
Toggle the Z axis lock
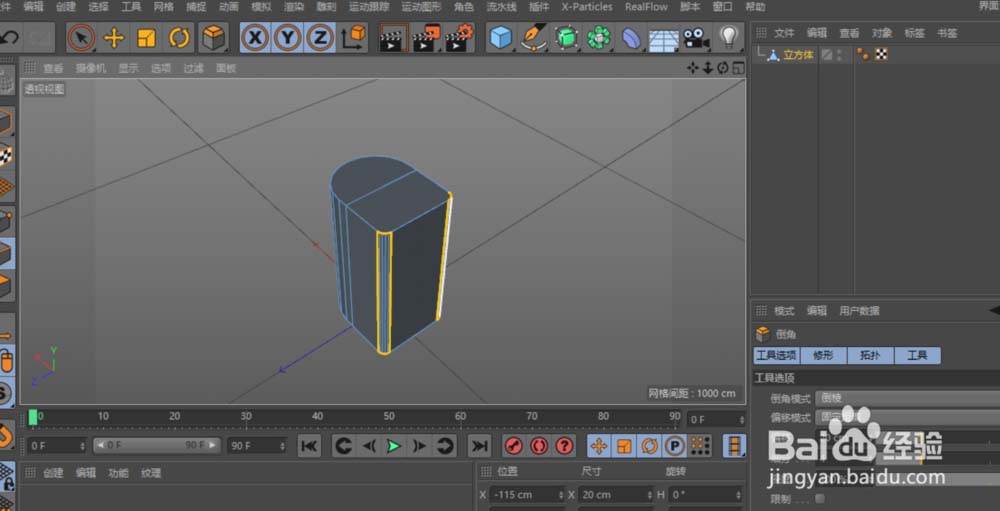(x=320, y=38)
